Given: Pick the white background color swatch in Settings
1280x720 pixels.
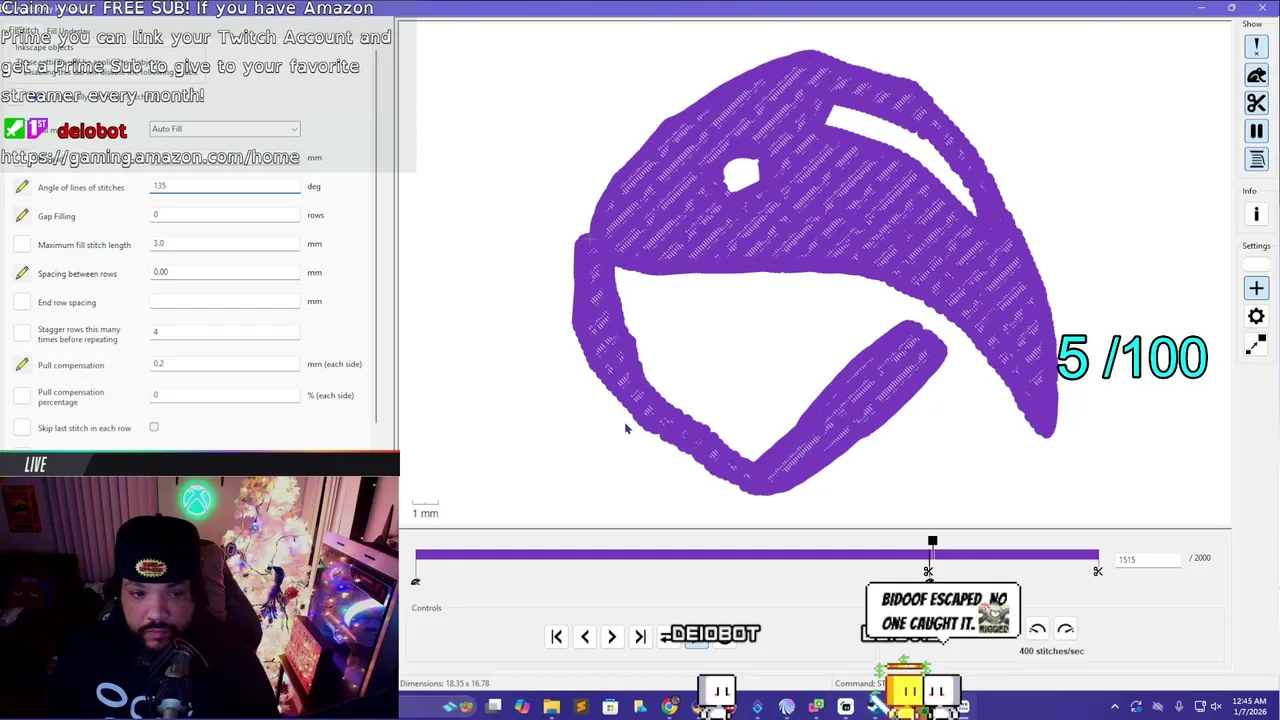Looking at the screenshot, I should coord(1256,264).
